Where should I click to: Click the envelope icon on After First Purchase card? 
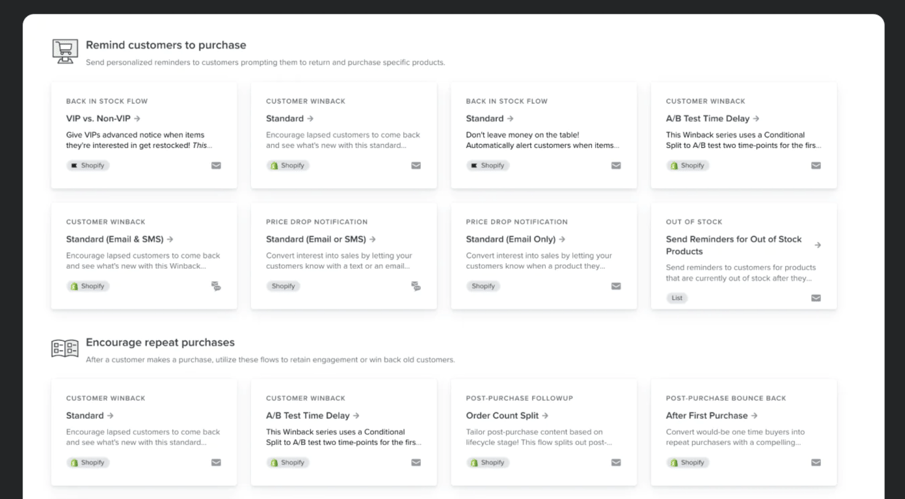(816, 463)
